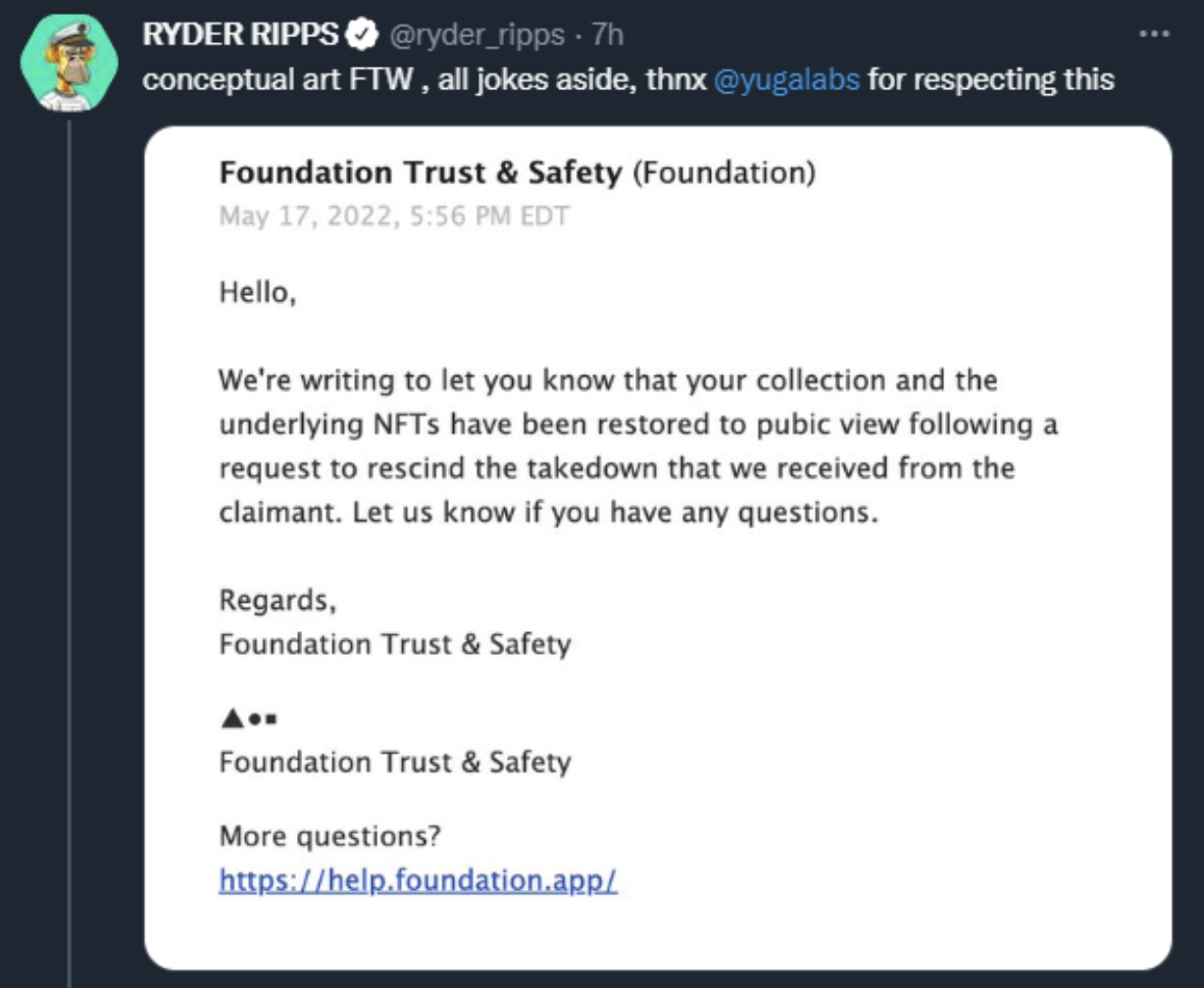Open the tweet via the 7h timestamp
Viewport: 1204px width, 988px height.
click(x=609, y=35)
